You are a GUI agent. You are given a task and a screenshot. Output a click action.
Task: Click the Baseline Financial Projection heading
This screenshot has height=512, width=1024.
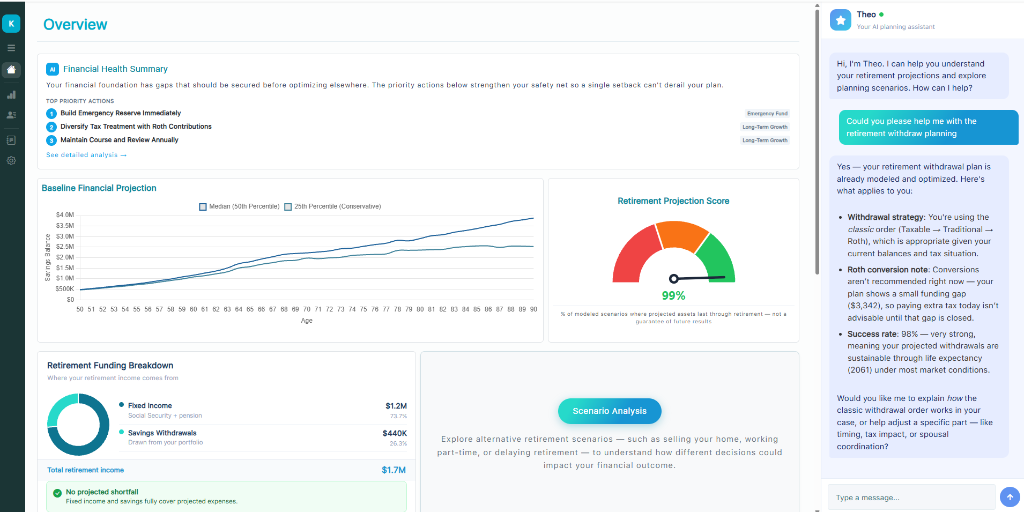pyautogui.click(x=99, y=188)
